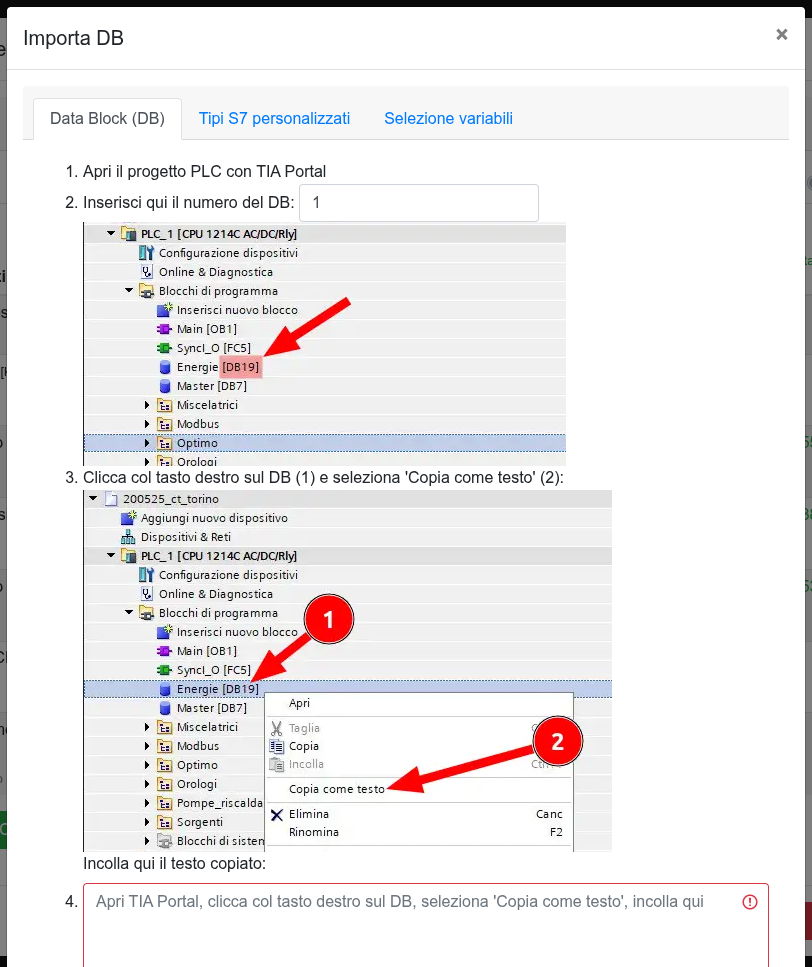Click the DB number input field
This screenshot has width=812, height=967.
pyautogui.click(x=418, y=202)
